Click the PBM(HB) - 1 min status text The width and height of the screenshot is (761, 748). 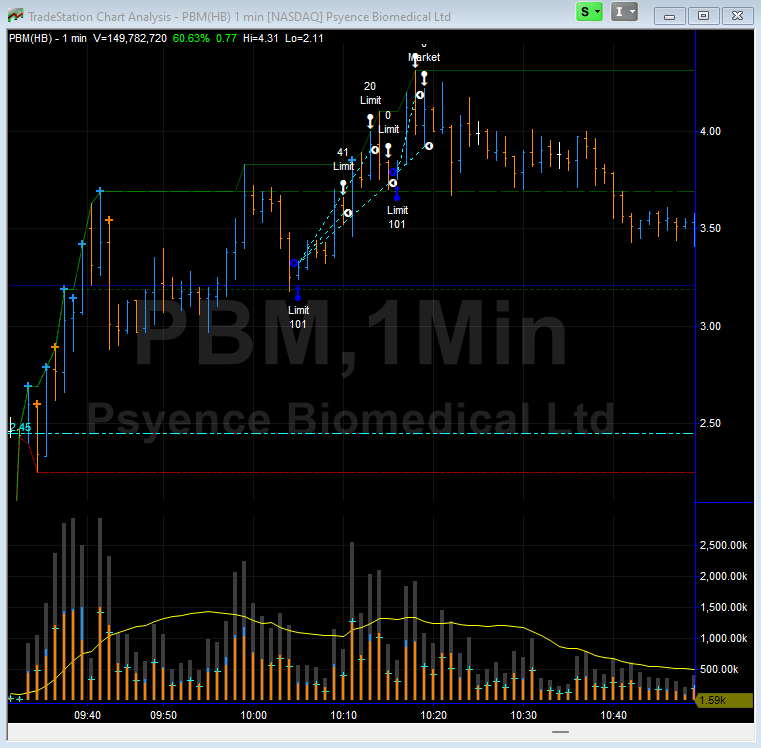pyautogui.click(x=48, y=38)
